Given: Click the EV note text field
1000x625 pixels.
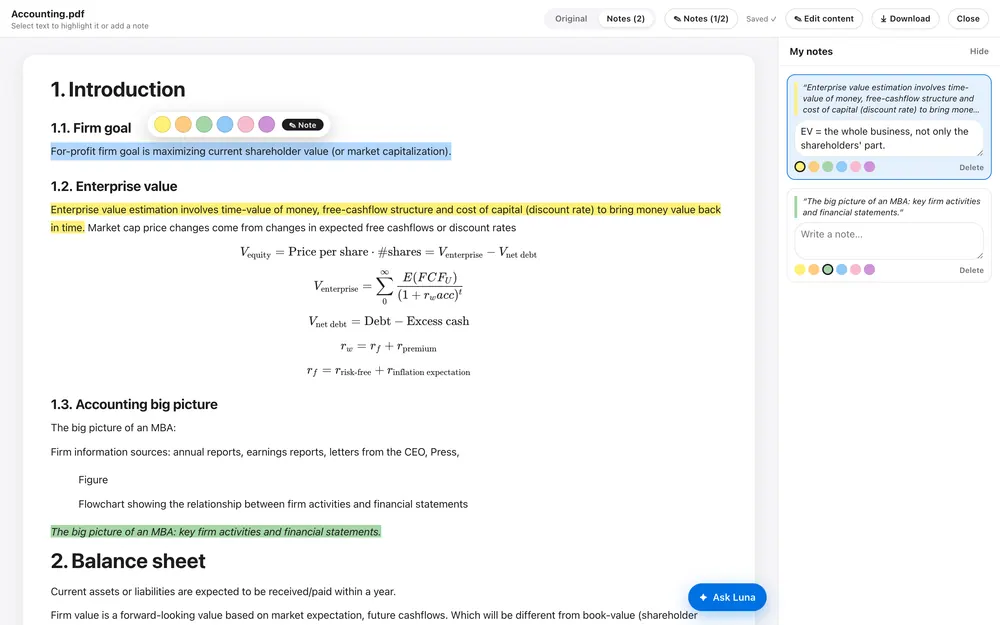Looking at the screenshot, I should pyautogui.click(x=888, y=138).
